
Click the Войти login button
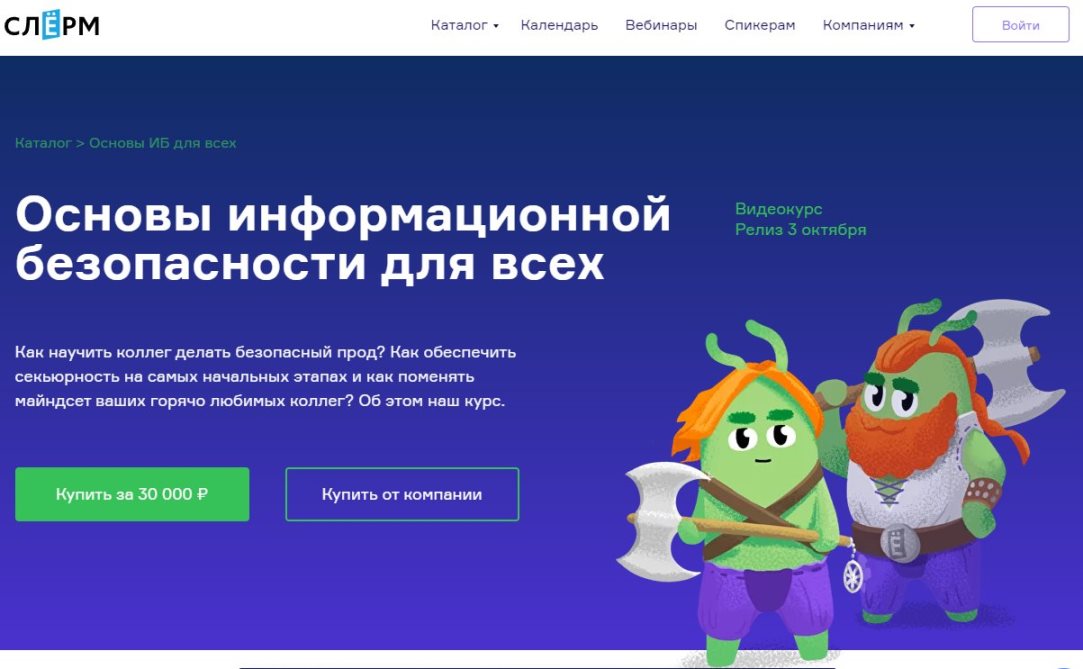(x=1020, y=25)
